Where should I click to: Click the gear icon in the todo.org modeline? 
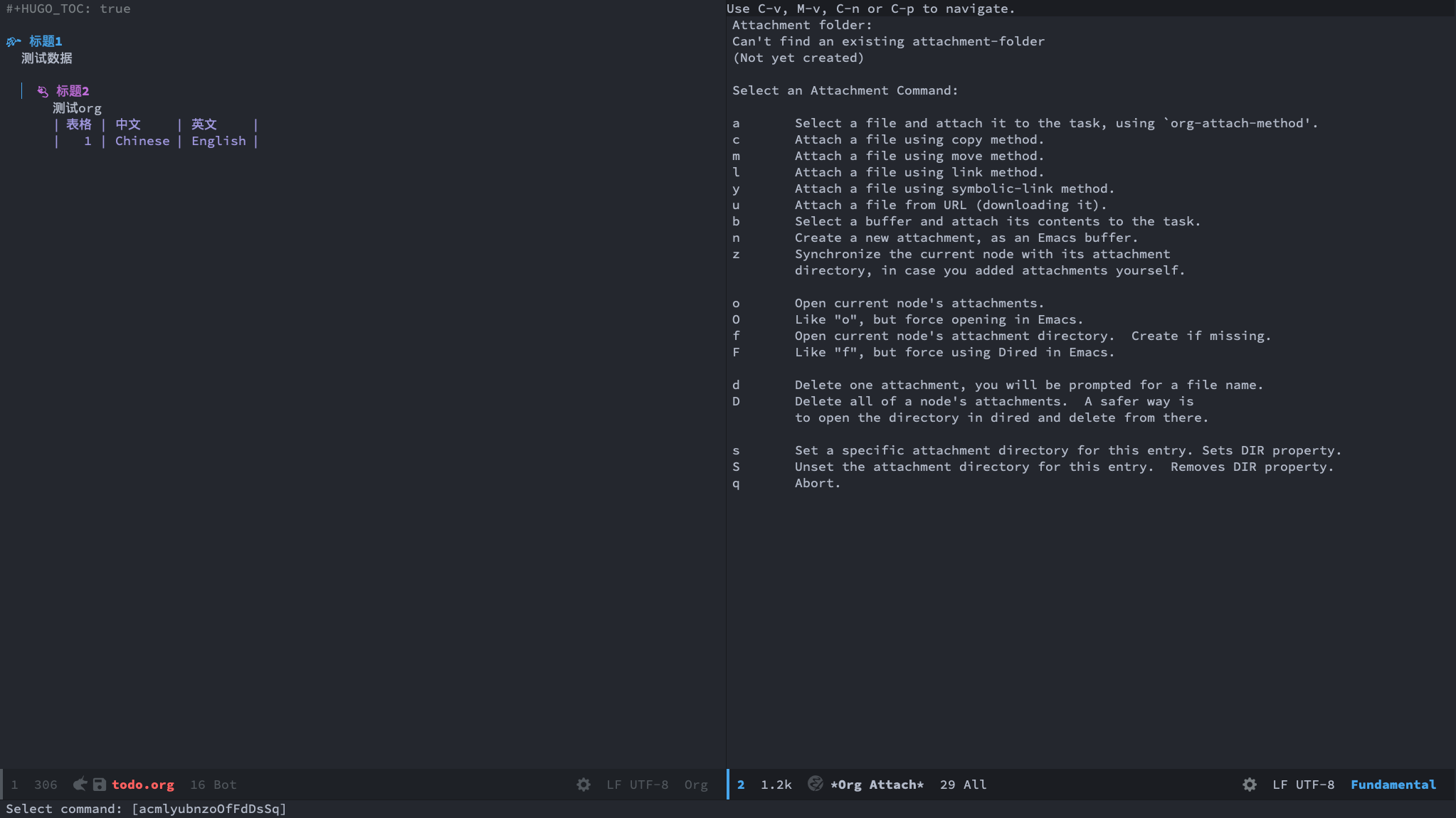tap(584, 784)
